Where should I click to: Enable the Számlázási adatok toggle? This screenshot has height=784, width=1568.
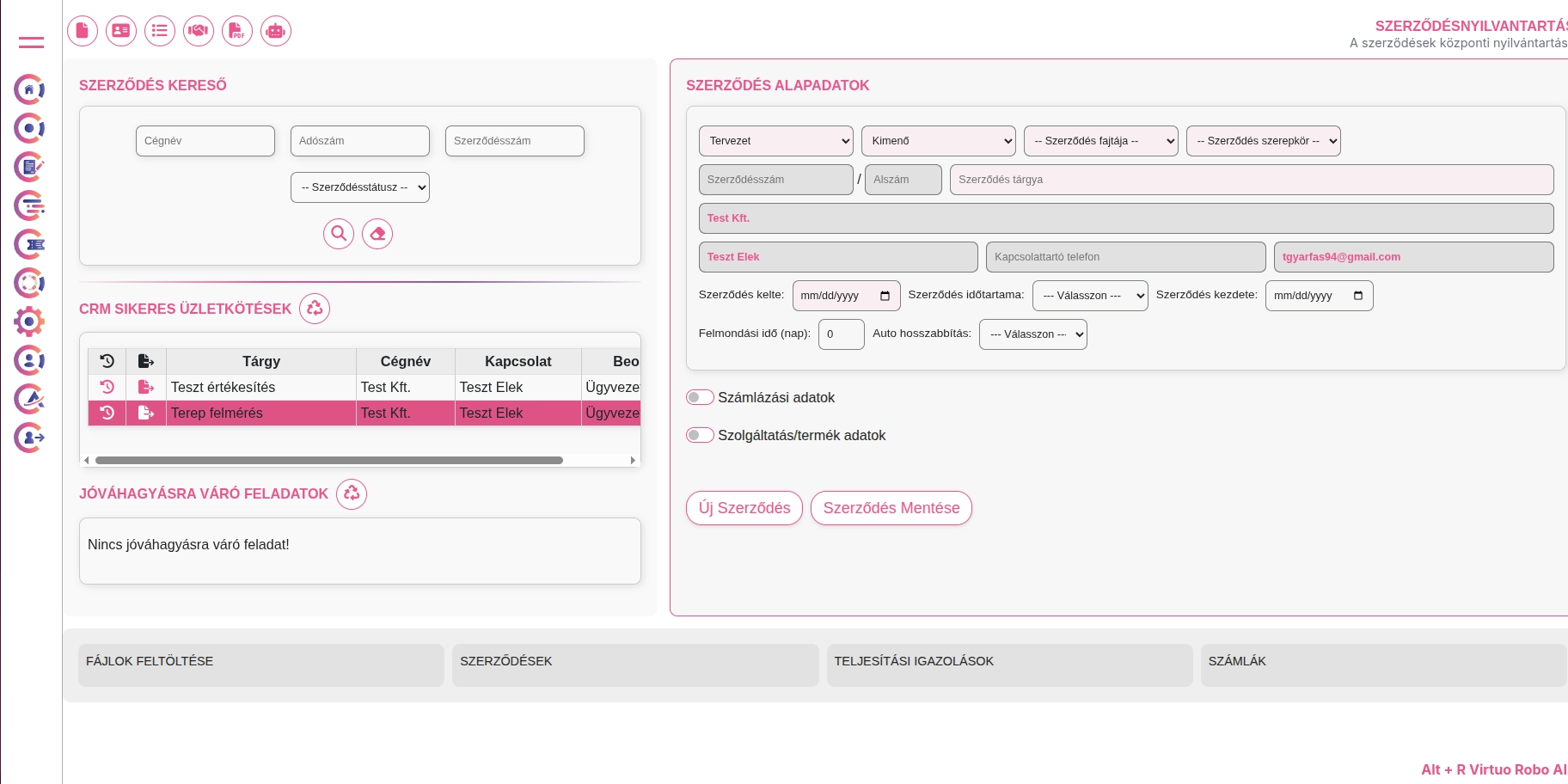[x=700, y=397]
